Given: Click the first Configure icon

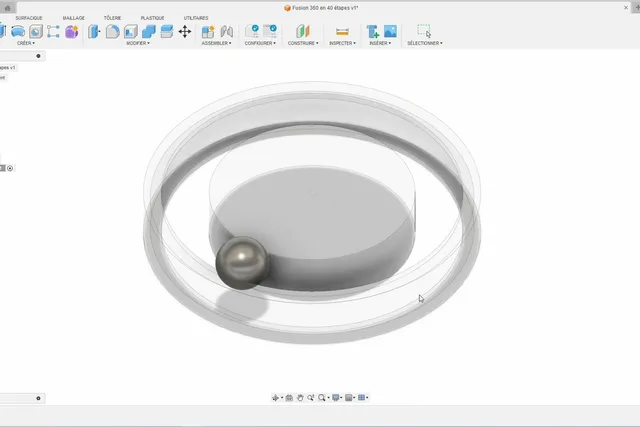Looking at the screenshot, I should (252, 31).
